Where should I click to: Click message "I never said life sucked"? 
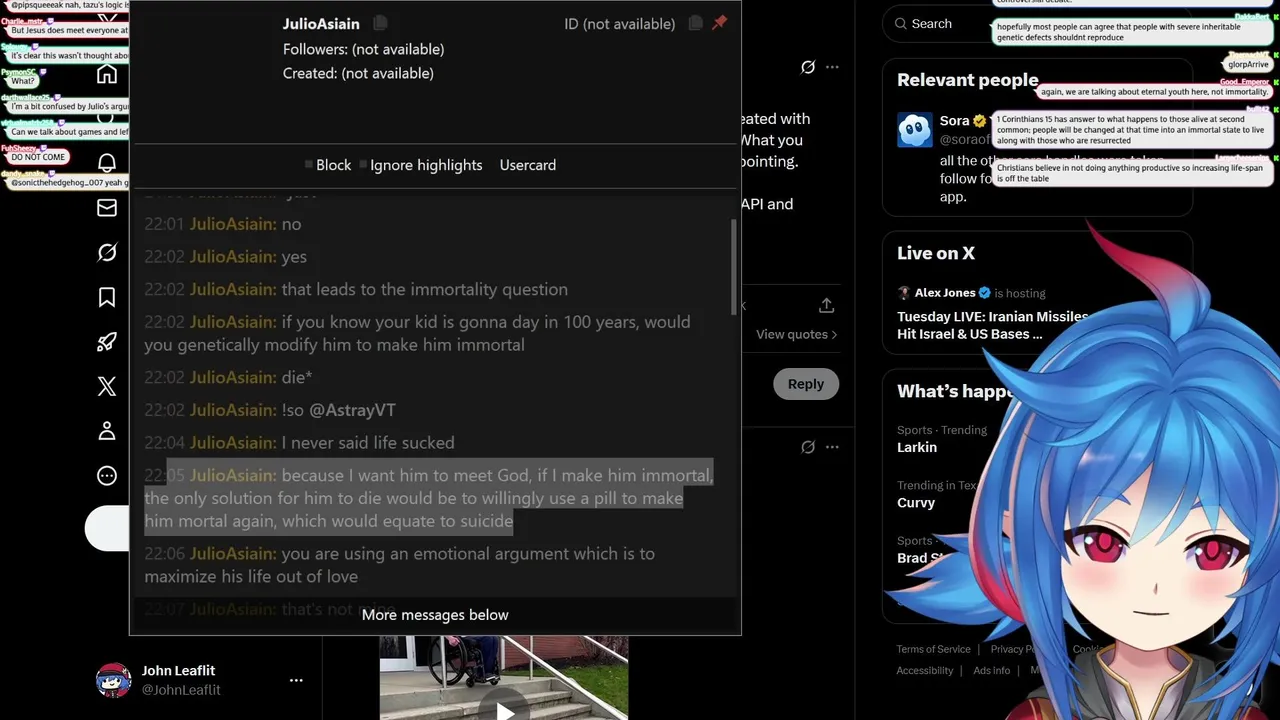368,442
